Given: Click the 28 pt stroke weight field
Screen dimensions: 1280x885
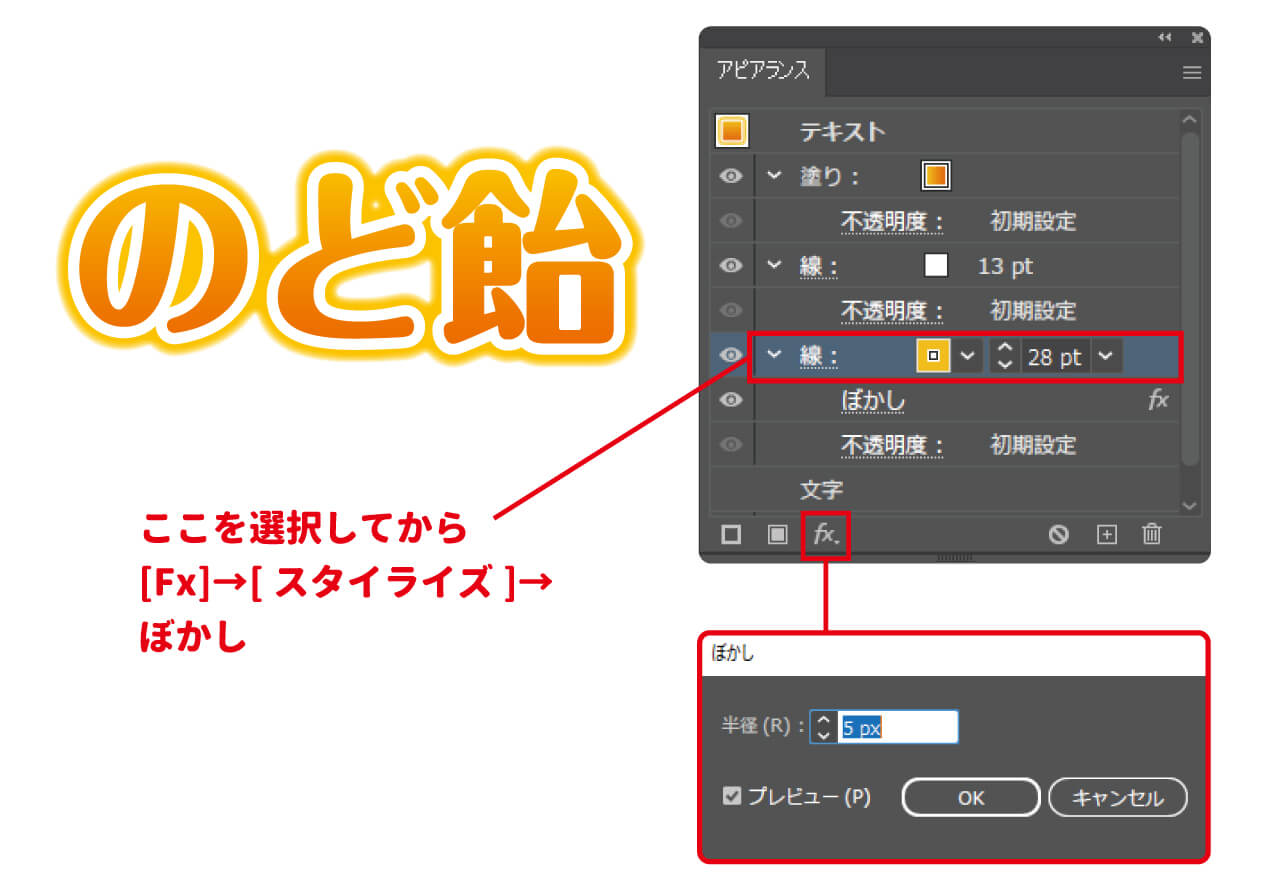Looking at the screenshot, I should click(x=1054, y=357).
